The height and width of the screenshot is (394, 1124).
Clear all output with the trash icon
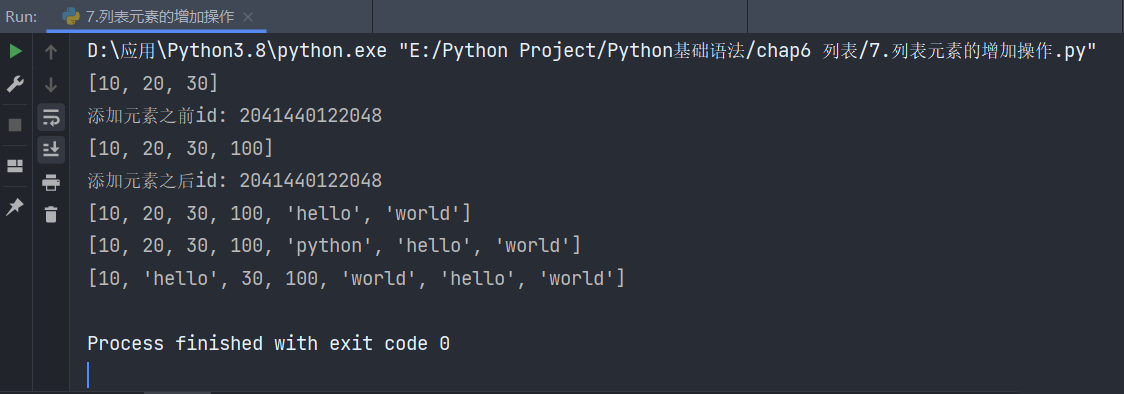point(50,214)
